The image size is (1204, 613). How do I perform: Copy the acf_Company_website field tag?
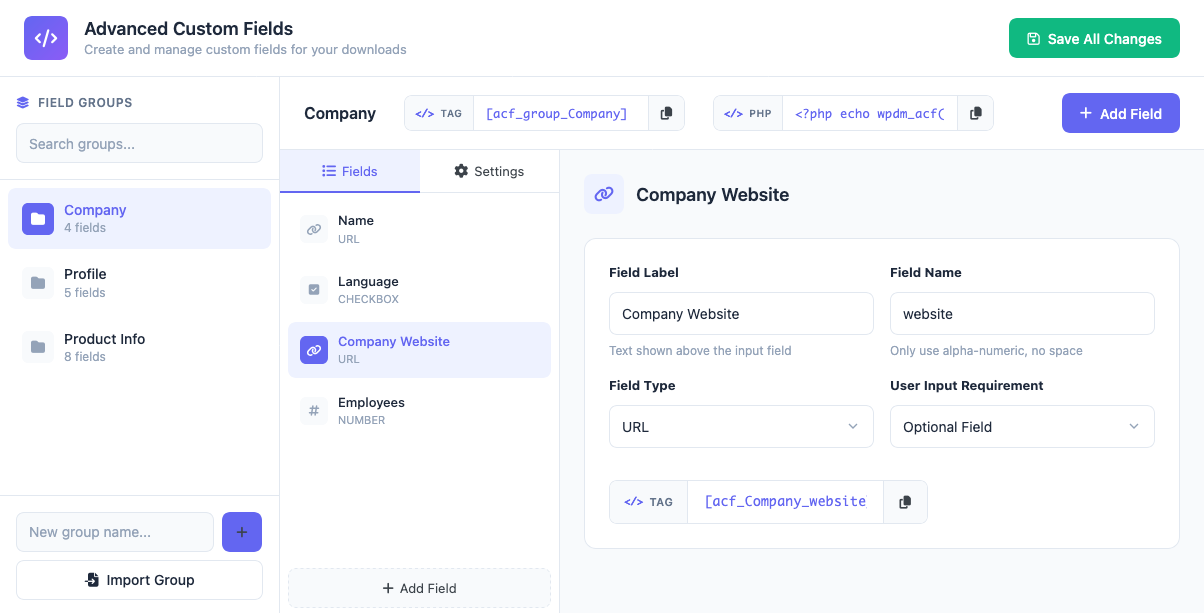point(905,501)
